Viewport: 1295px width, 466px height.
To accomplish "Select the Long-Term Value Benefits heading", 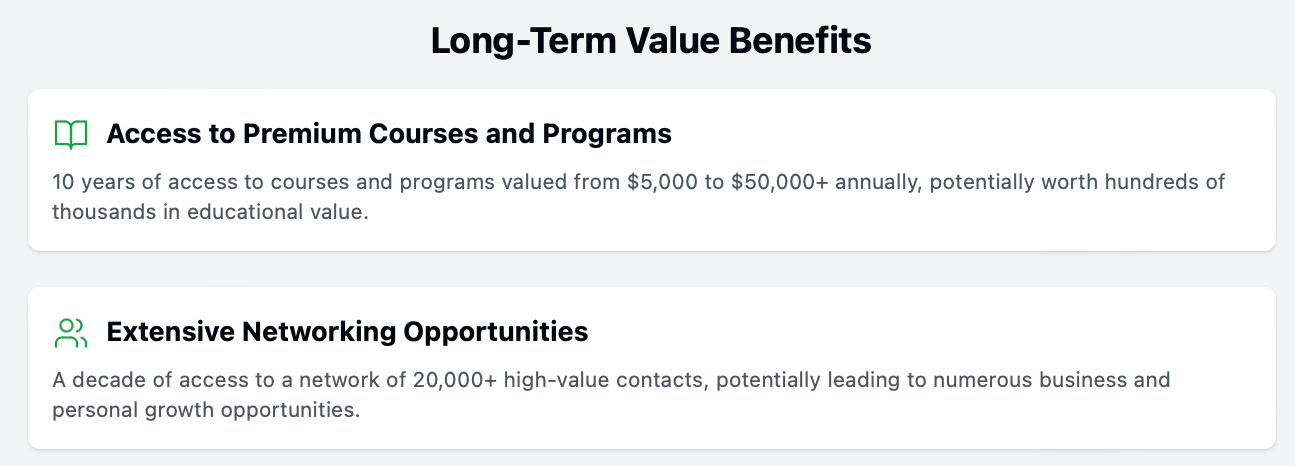I will click(651, 42).
